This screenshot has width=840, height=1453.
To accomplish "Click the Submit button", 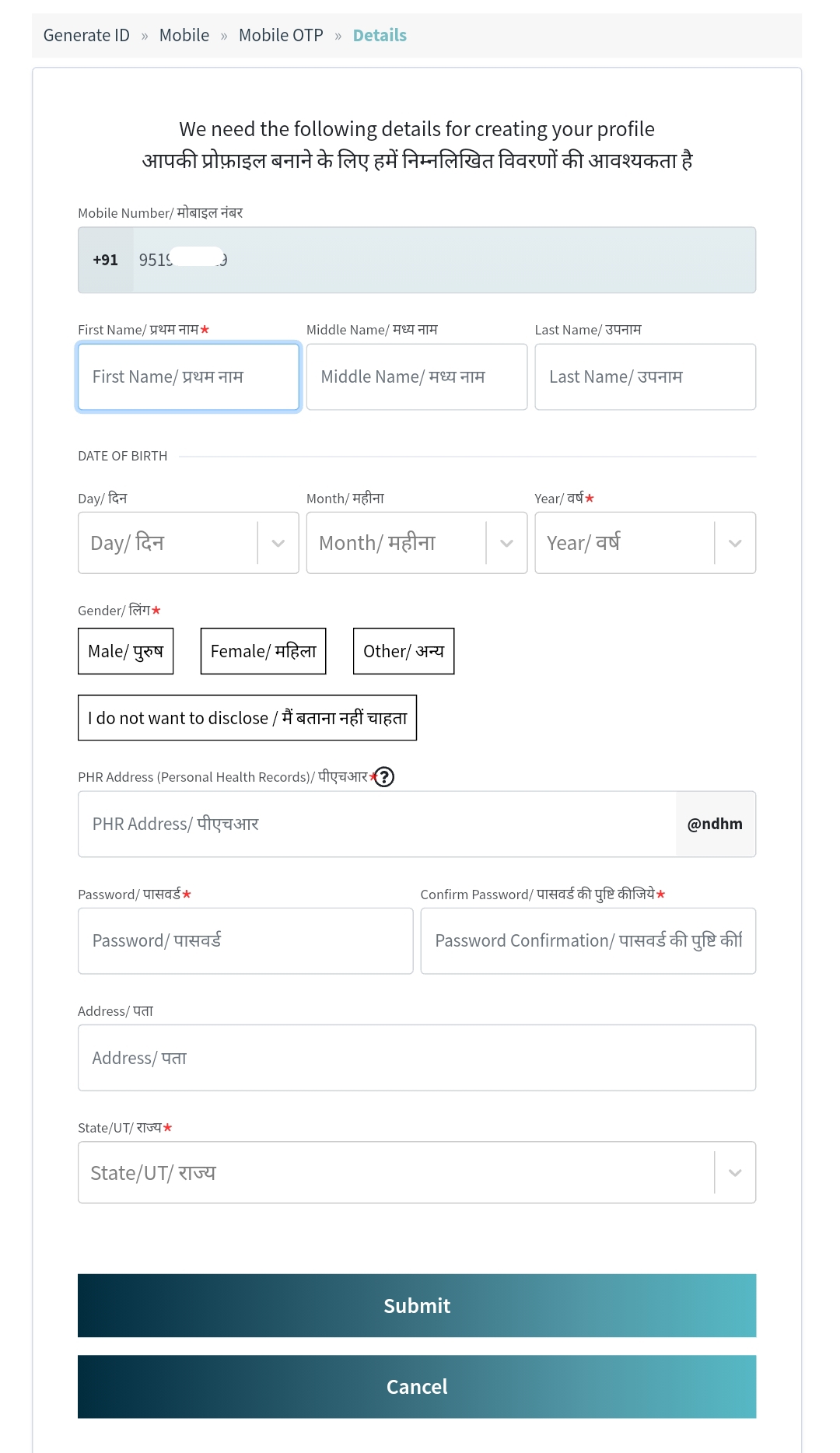I will tap(417, 1306).
